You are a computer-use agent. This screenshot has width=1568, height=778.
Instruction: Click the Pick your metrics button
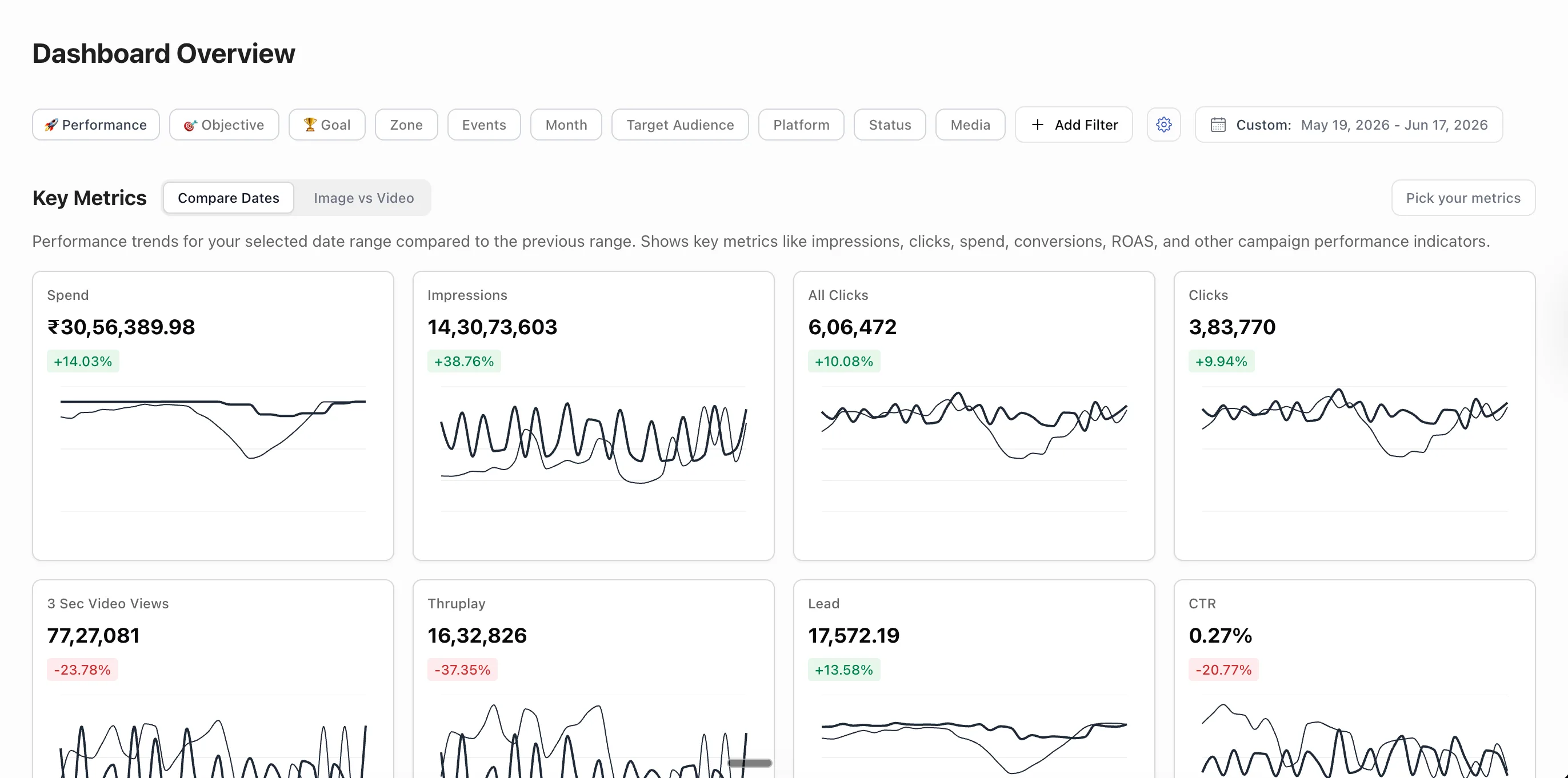click(x=1463, y=198)
